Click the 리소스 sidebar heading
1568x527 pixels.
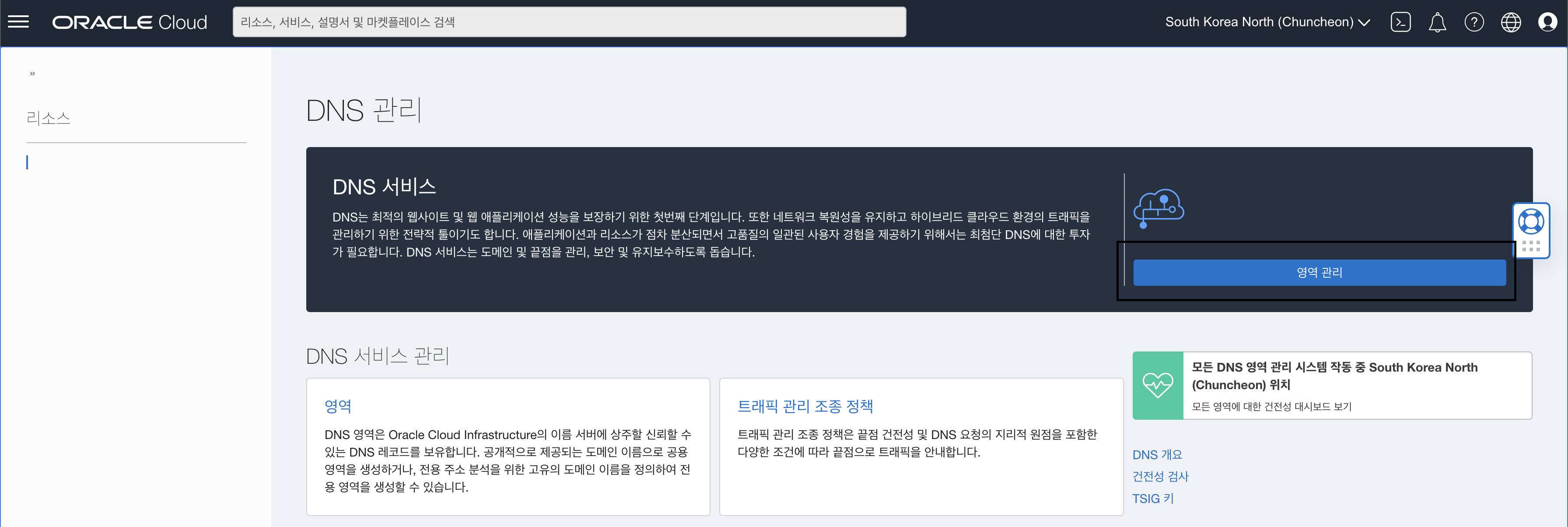tap(48, 118)
